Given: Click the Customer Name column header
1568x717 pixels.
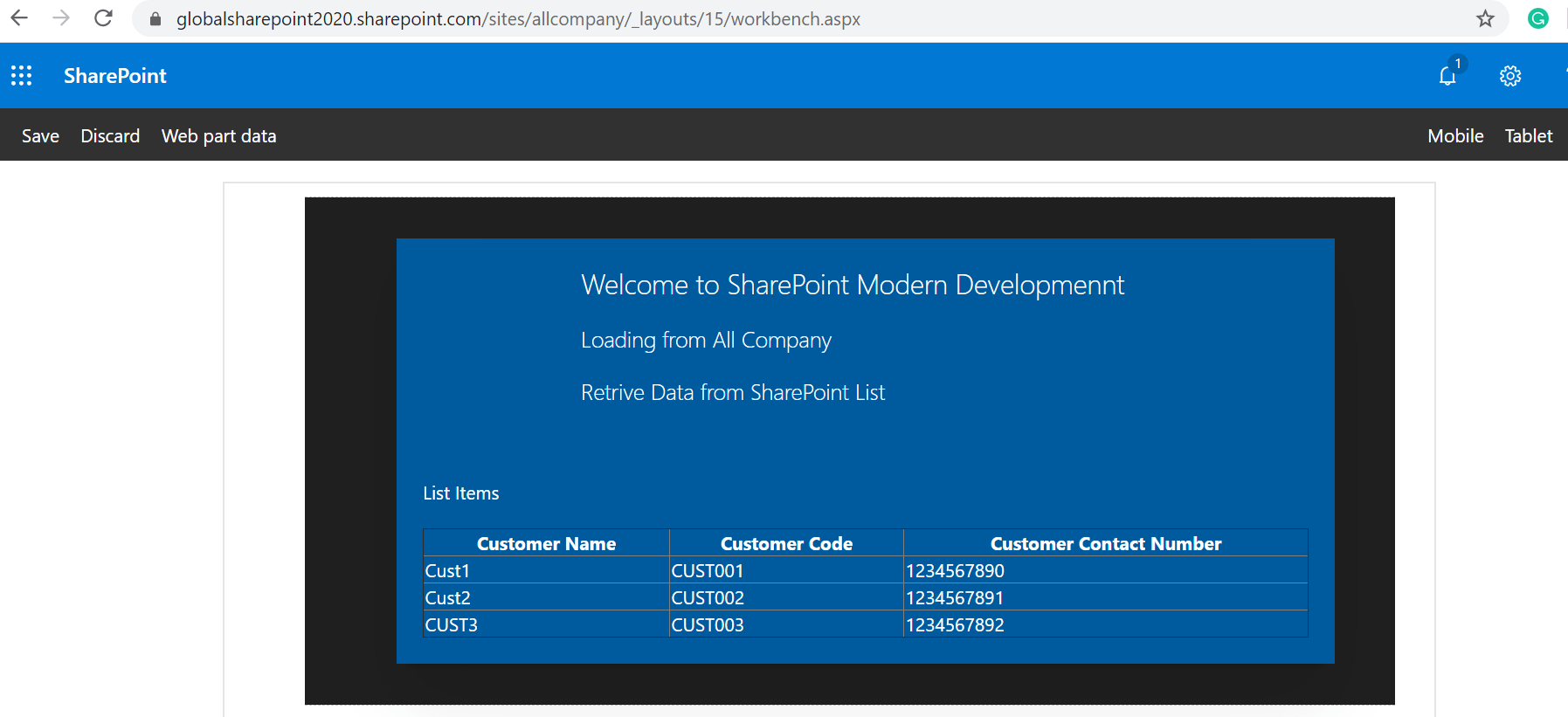Looking at the screenshot, I should point(547,543).
